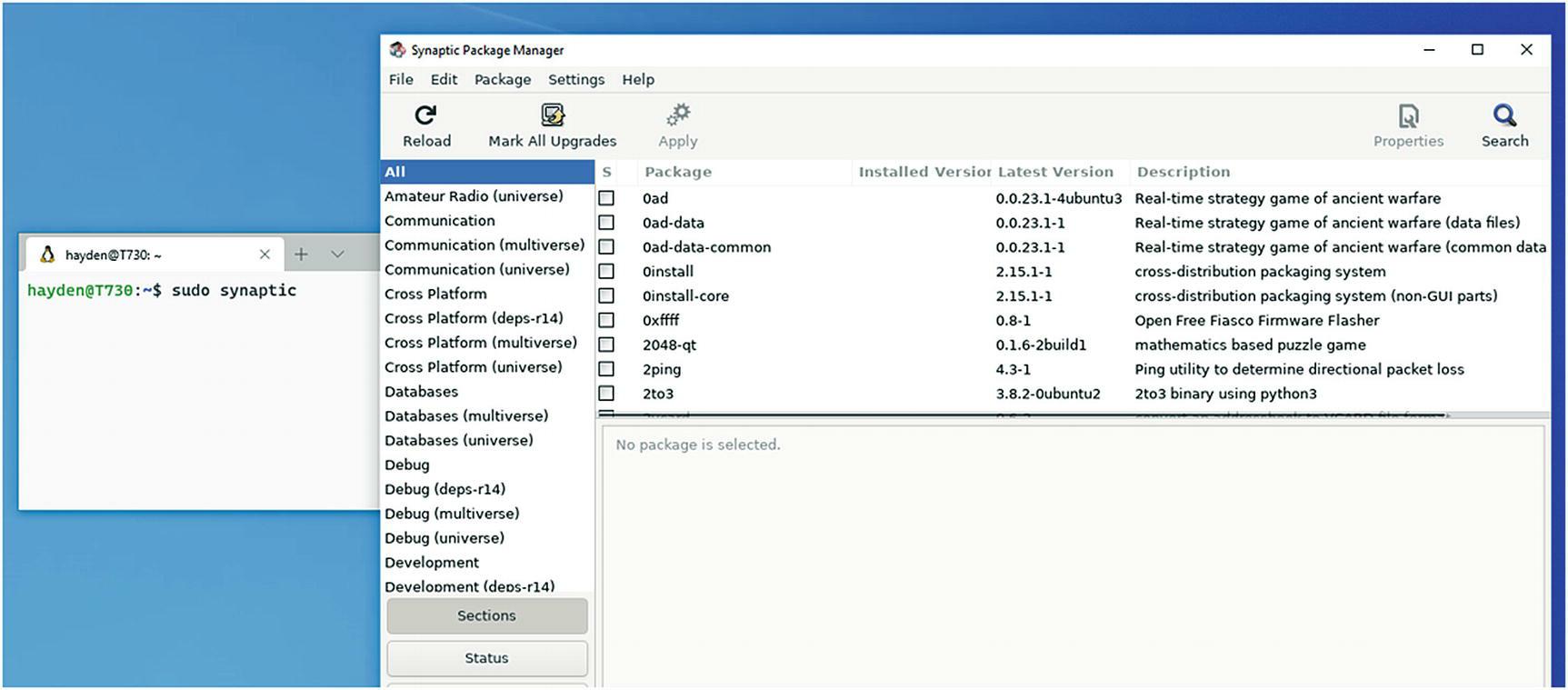This screenshot has height=690, width=1568.
Task: Click the Reload toolbar icon
Action: click(425, 115)
